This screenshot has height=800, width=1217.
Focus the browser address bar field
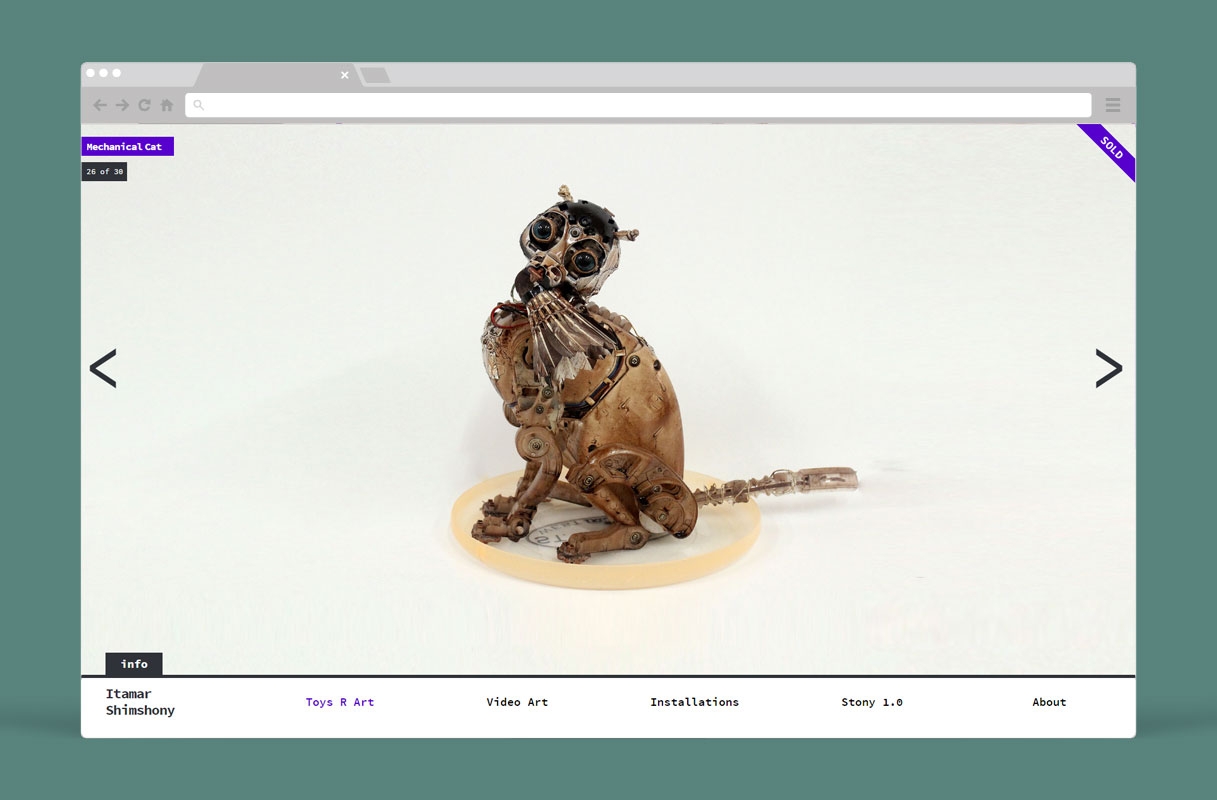coord(640,105)
